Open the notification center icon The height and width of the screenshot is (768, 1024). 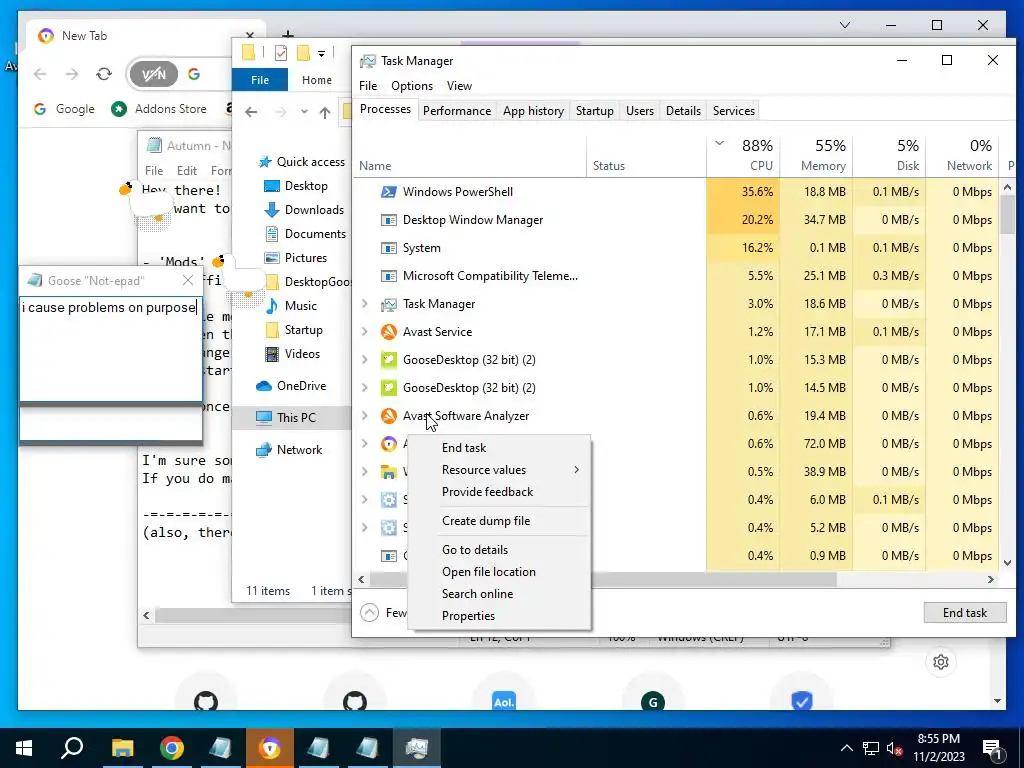click(x=992, y=748)
